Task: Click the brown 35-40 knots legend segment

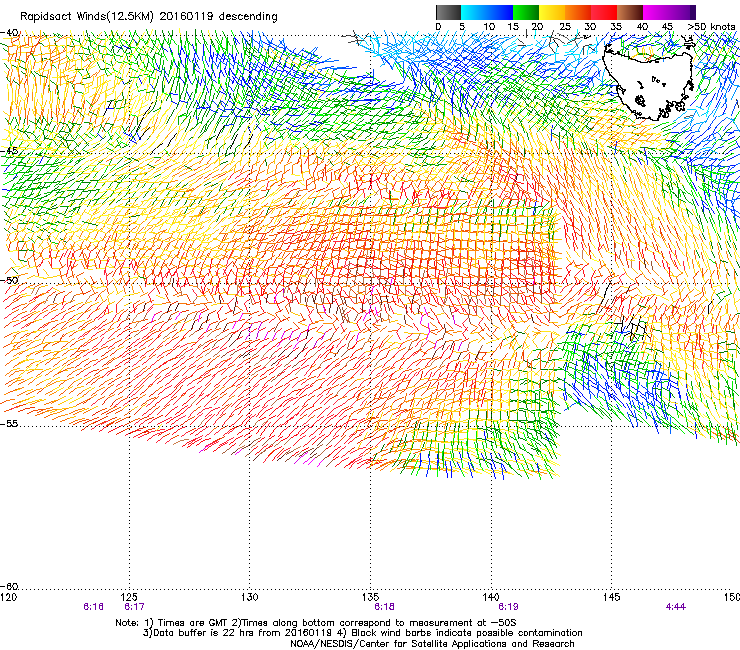Action: [x=630, y=12]
